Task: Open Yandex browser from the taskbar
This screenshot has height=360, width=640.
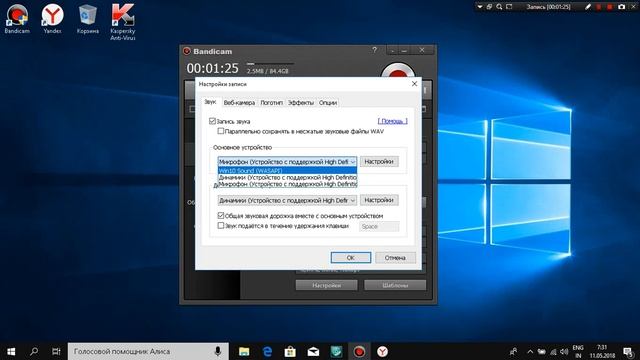Action: point(382,351)
